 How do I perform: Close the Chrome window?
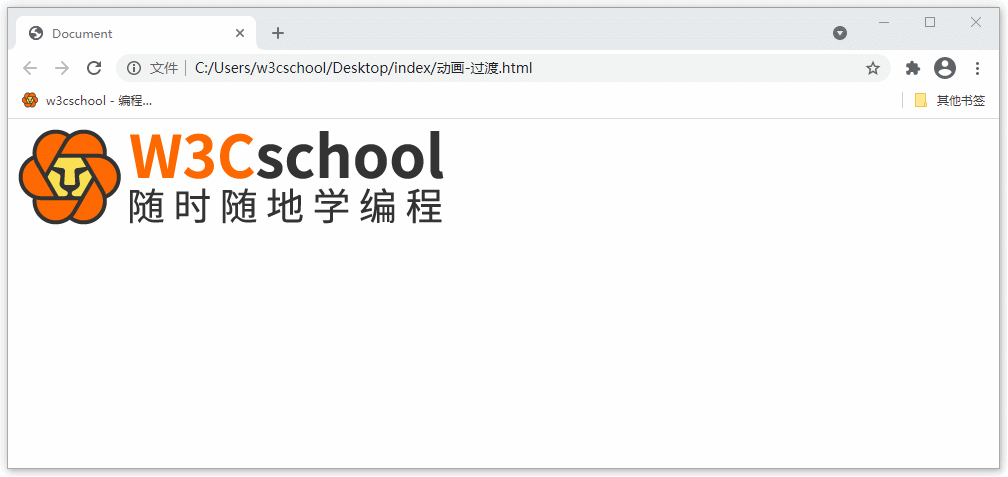tap(976, 22)
